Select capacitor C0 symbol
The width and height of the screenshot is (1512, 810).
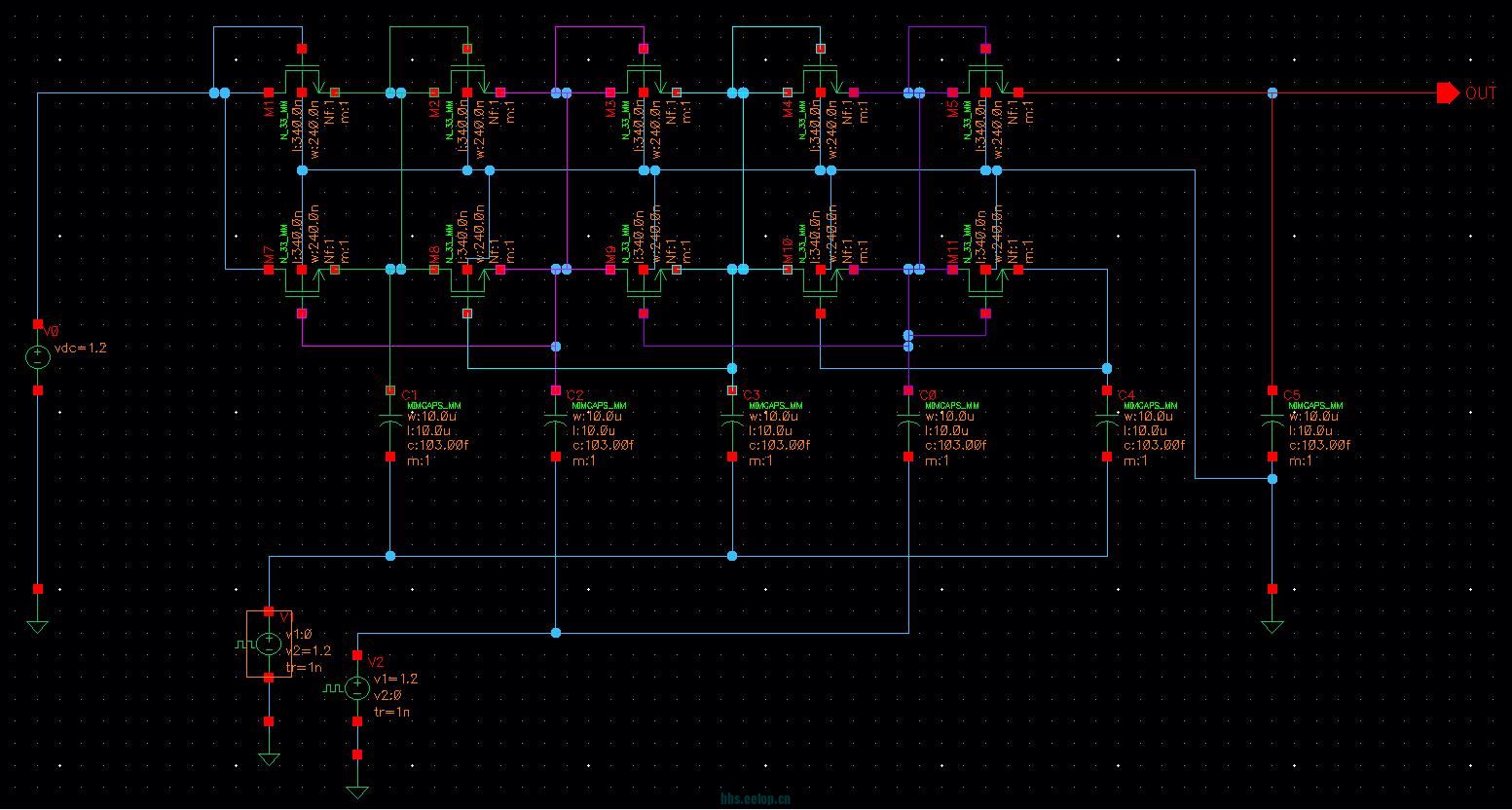click(x=908, y=423)
